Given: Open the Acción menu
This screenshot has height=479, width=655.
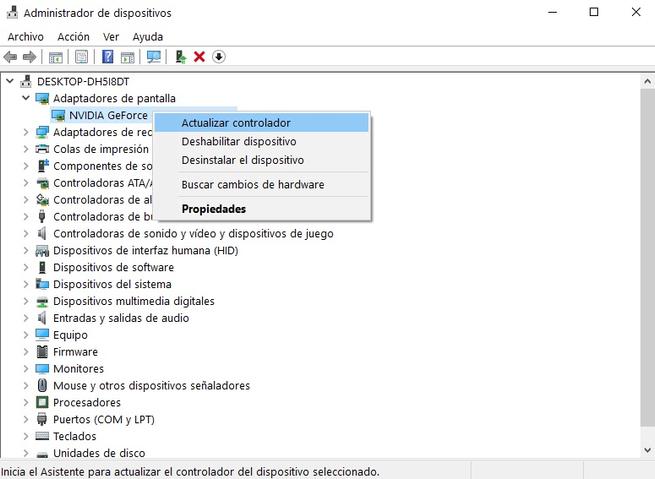Looking at the screenshot, I should [74, 37].
